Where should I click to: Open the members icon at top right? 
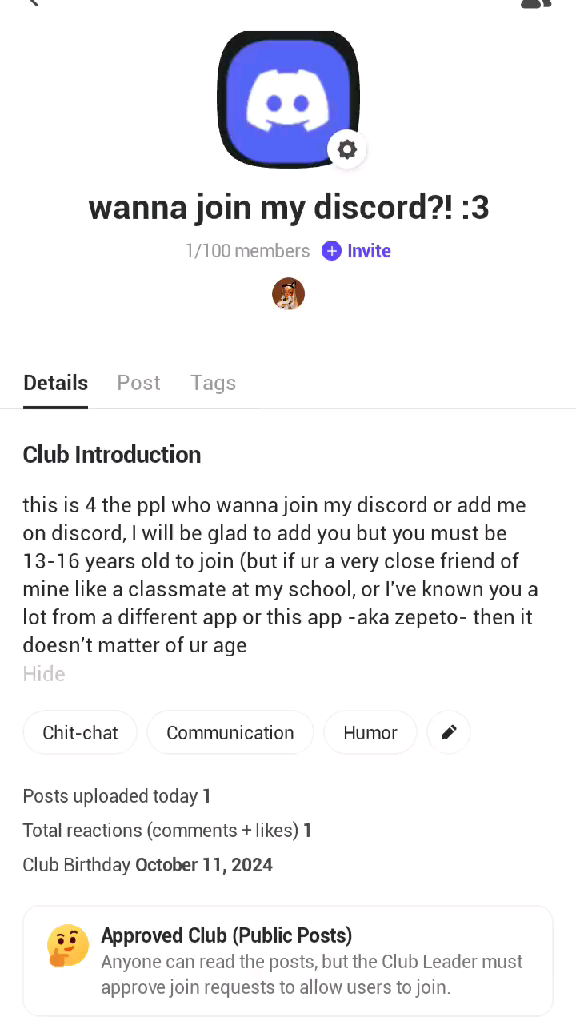pyautogui.click(x=537, y=3)
